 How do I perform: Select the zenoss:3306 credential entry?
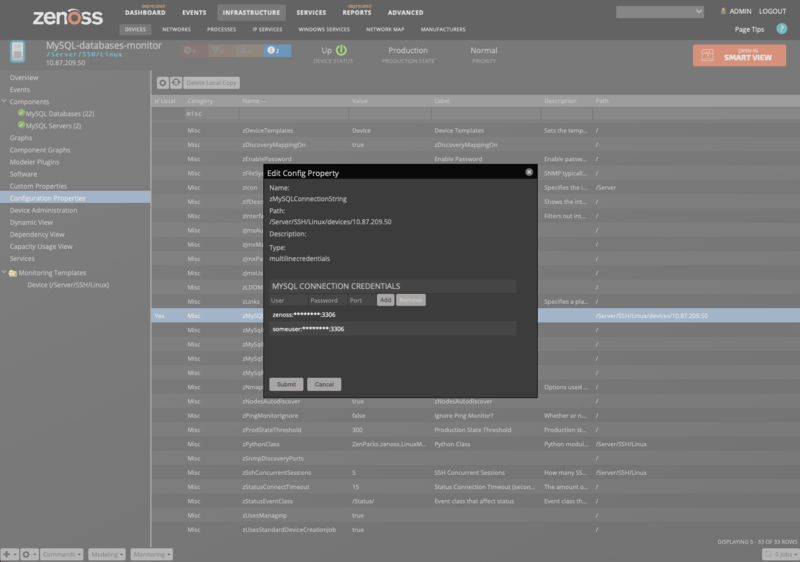[x=392, y=315]
